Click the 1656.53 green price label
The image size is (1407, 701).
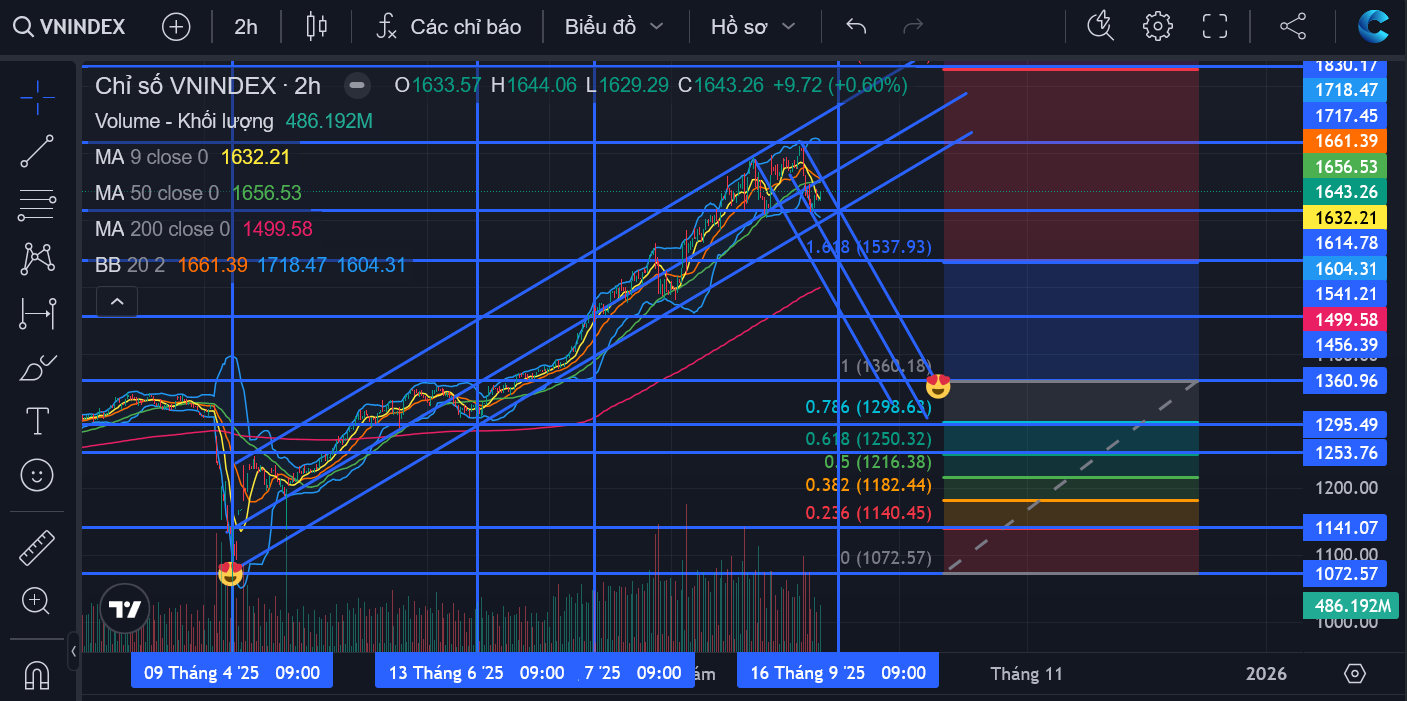1346,167
